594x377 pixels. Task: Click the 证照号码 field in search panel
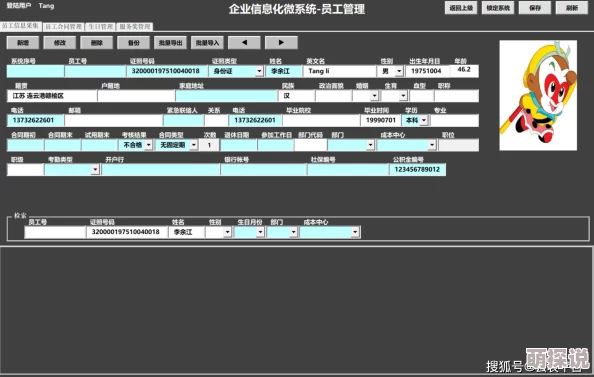click(127, 232)
